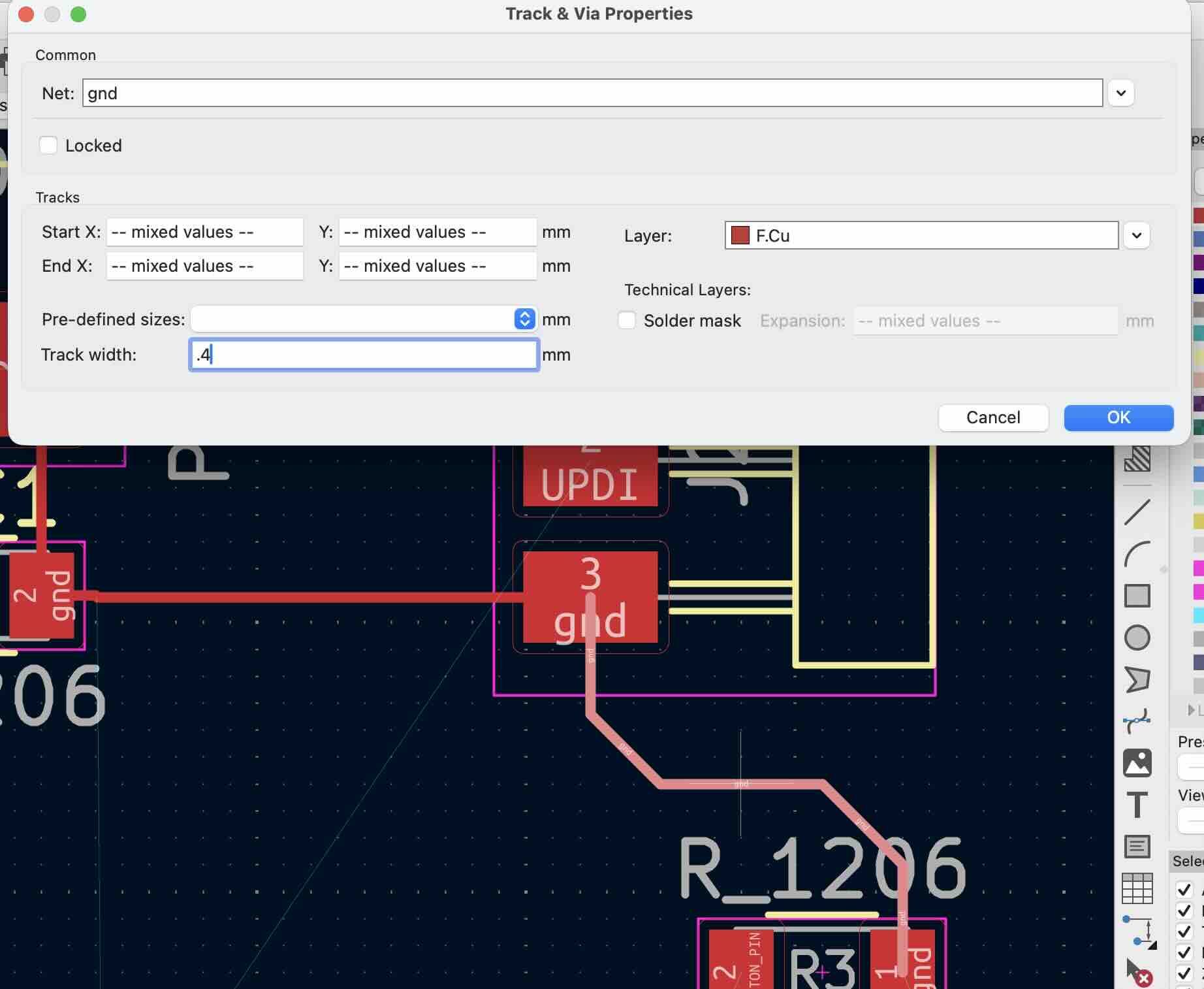Enable the Solder mask checkbox
The height and width of the screenshot is (989, 1204).
click(627, 320)
